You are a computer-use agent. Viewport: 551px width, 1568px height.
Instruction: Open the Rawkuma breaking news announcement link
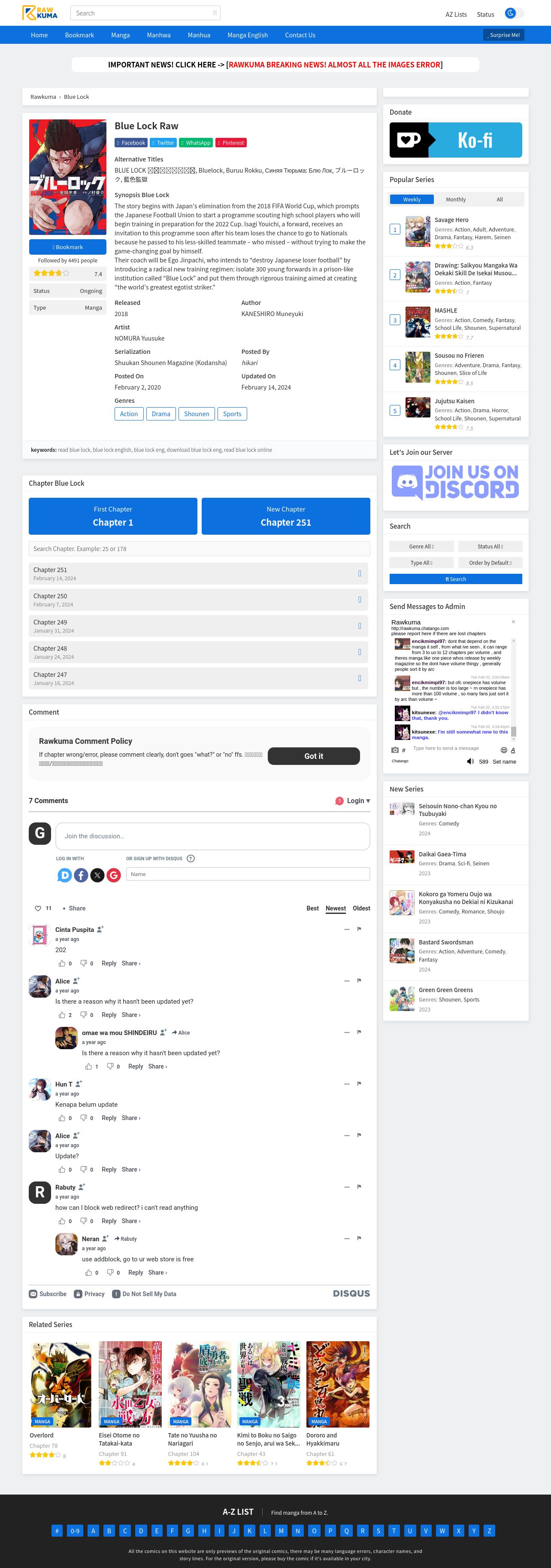334,64
